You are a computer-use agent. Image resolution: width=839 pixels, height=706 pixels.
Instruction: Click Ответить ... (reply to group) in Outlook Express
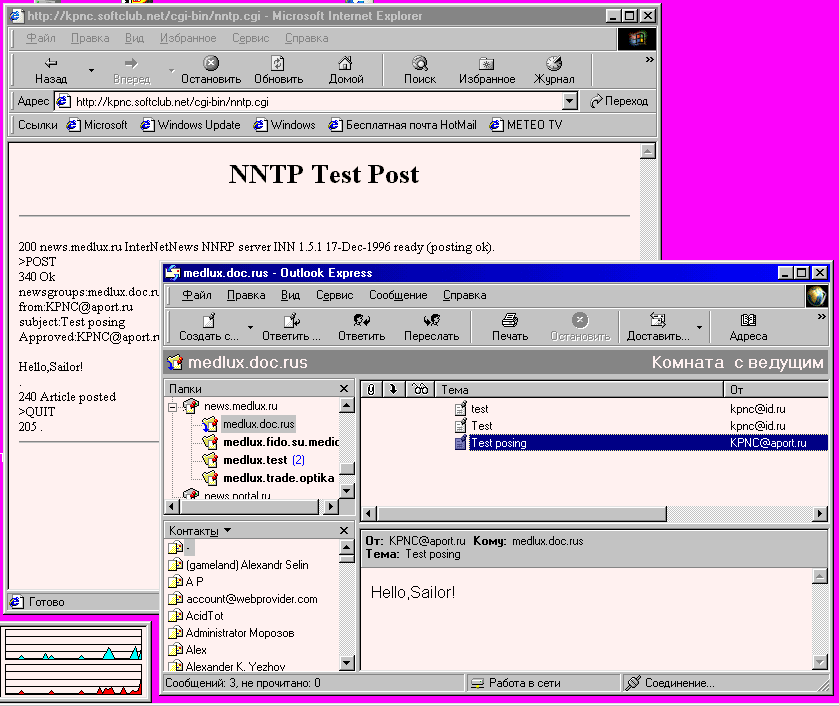(291, 328)
